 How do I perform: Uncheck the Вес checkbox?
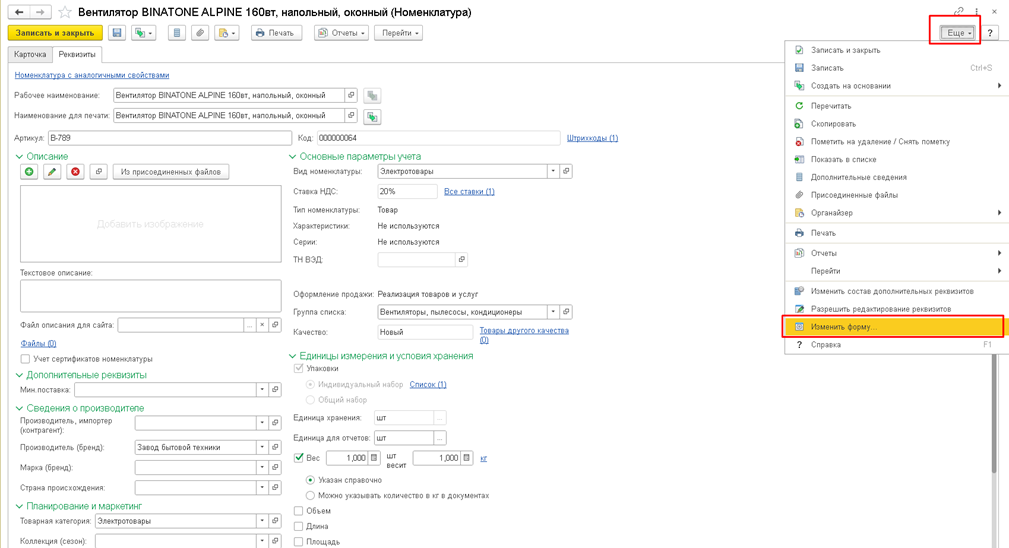pos(298,458)
